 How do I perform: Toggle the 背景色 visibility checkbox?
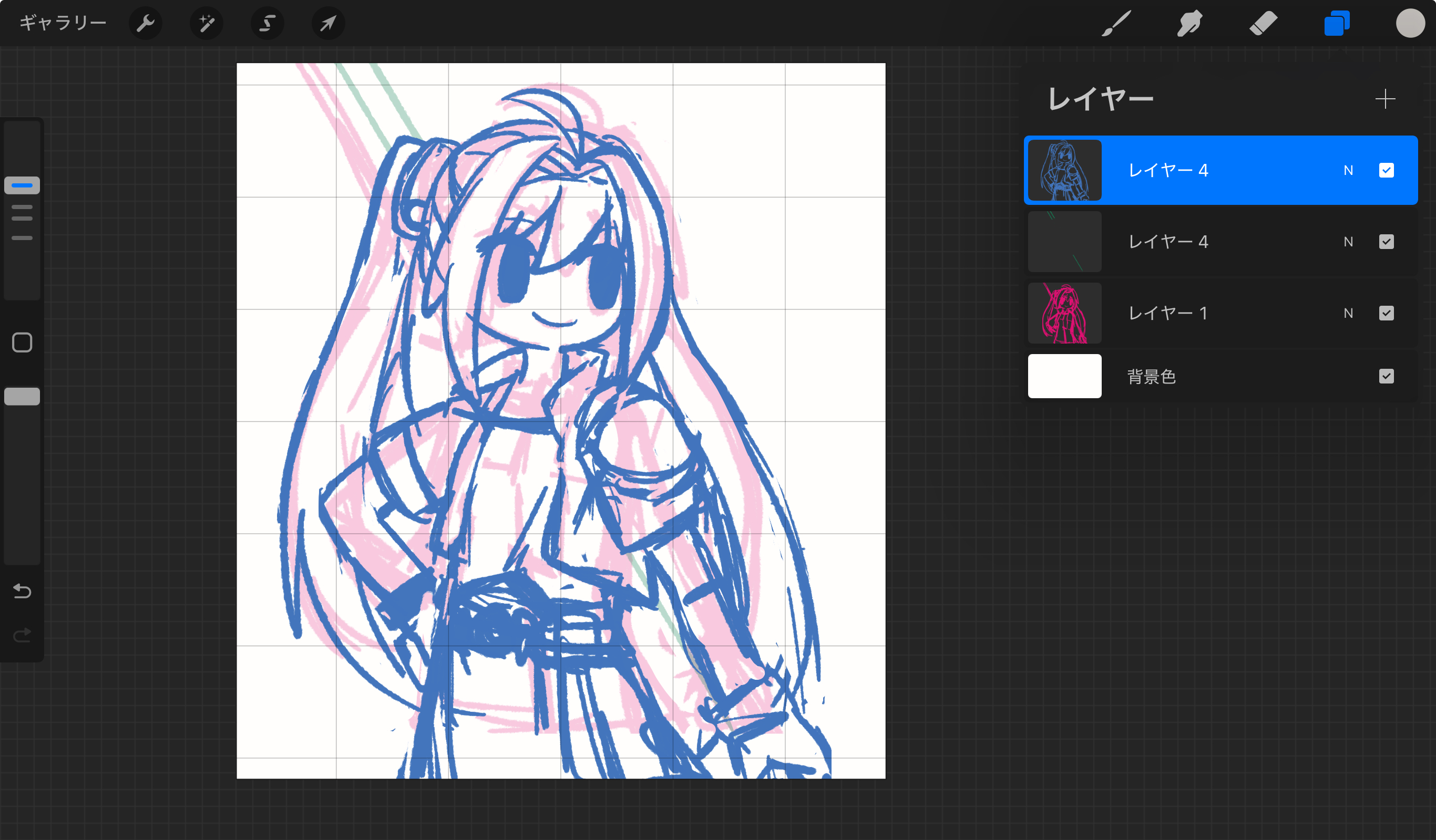pyautogui.click(x=1386, y=376)
